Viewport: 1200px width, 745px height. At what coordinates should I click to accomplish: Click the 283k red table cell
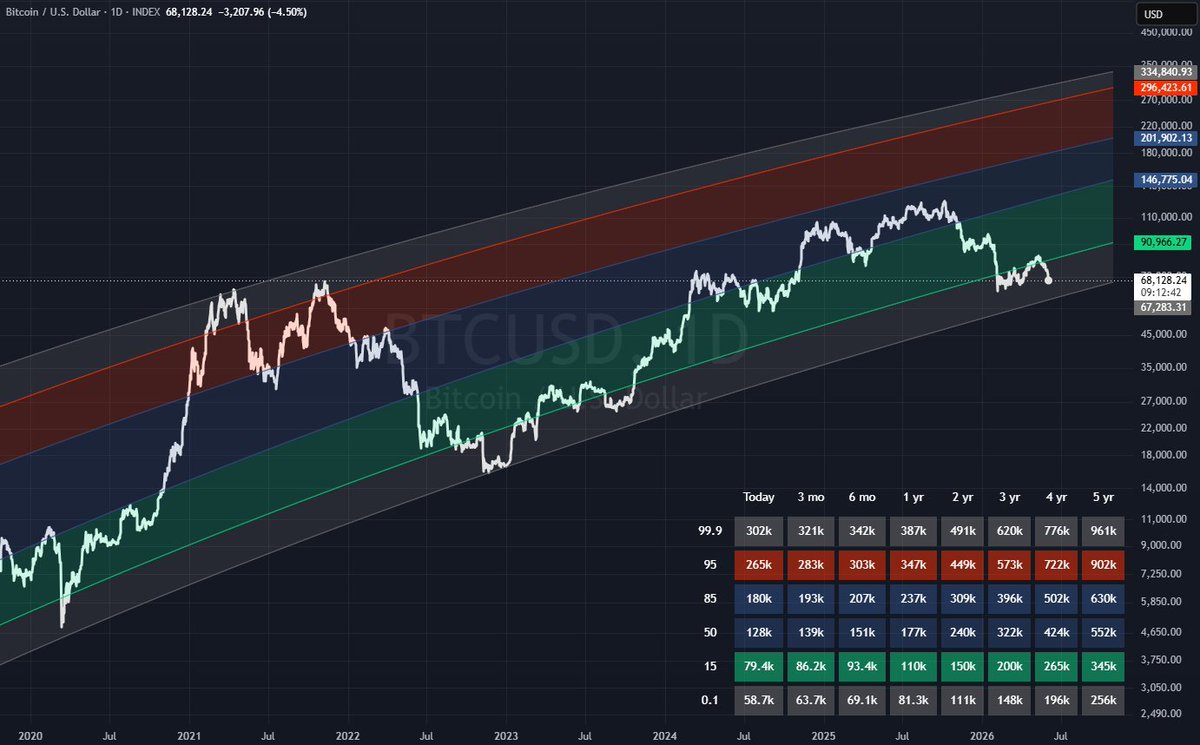coord(811,565)
